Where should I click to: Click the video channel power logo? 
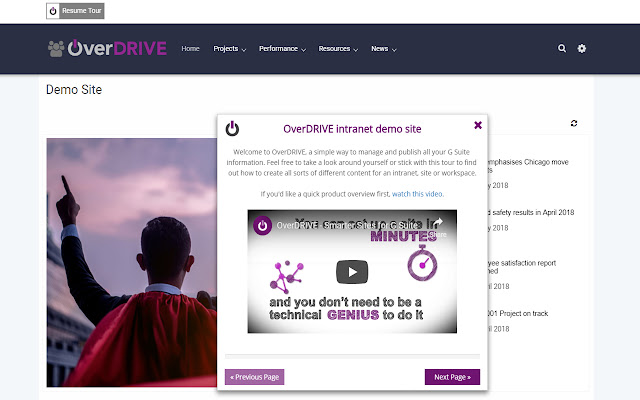(262, 225)
